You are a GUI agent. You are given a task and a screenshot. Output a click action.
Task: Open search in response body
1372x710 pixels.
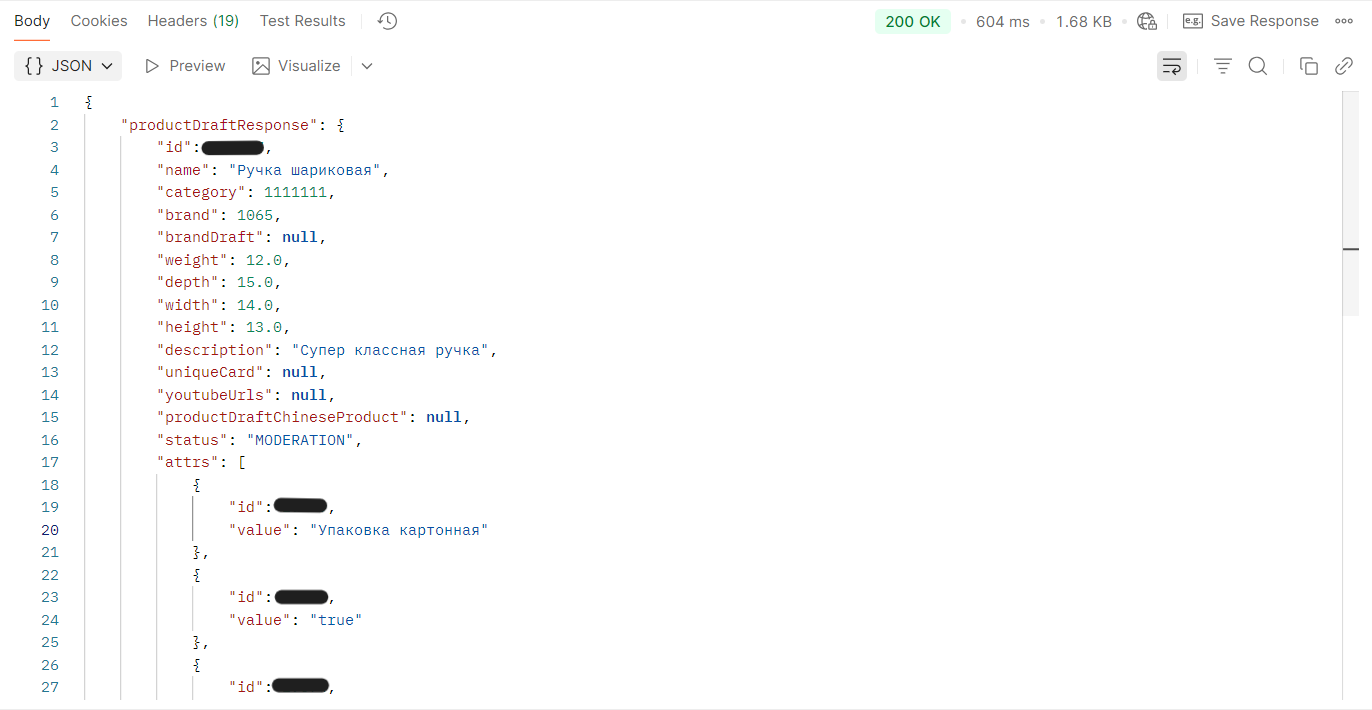pos(1258,66)
